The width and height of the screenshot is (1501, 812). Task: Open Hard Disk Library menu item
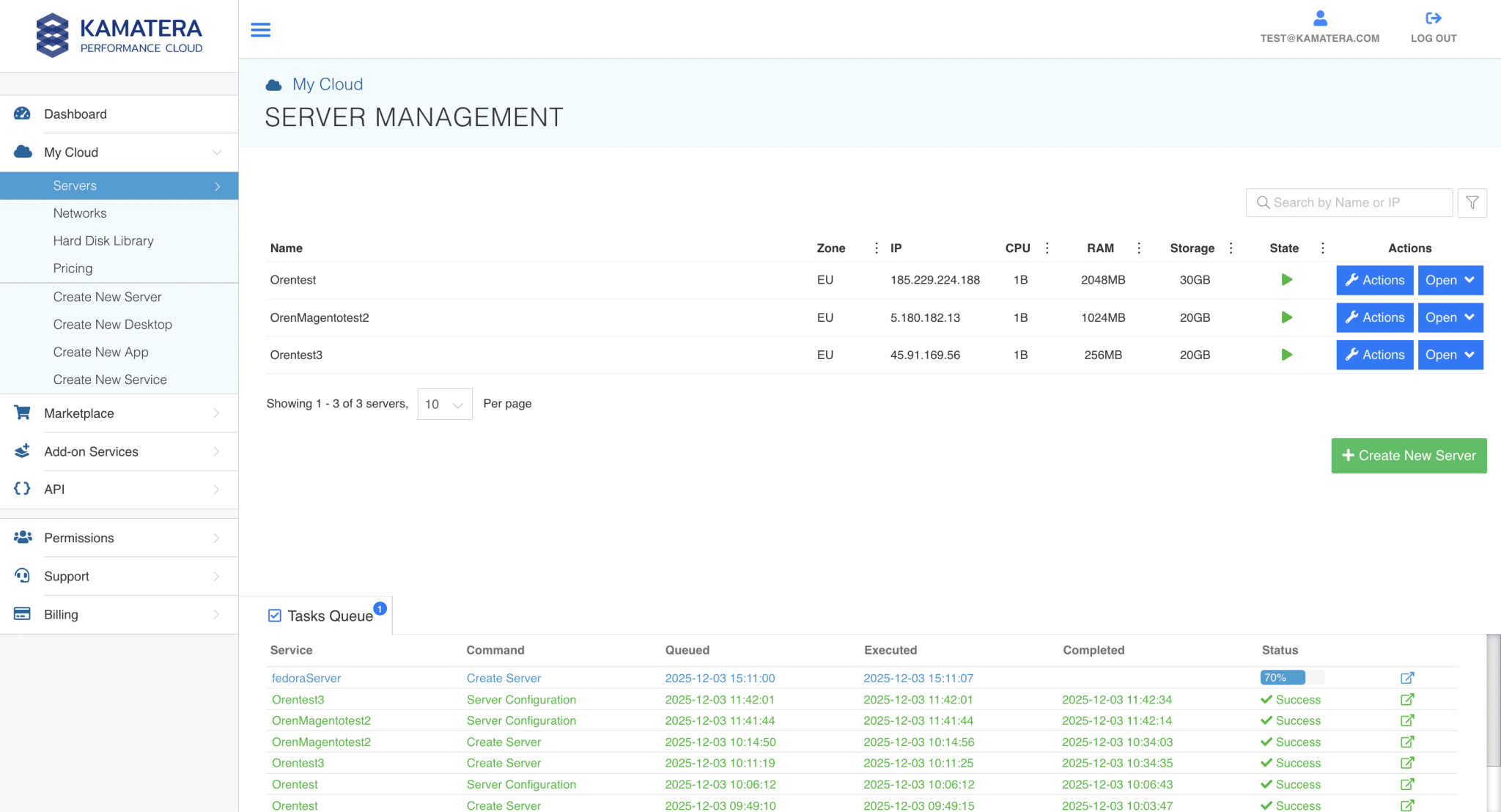[103, 241]
